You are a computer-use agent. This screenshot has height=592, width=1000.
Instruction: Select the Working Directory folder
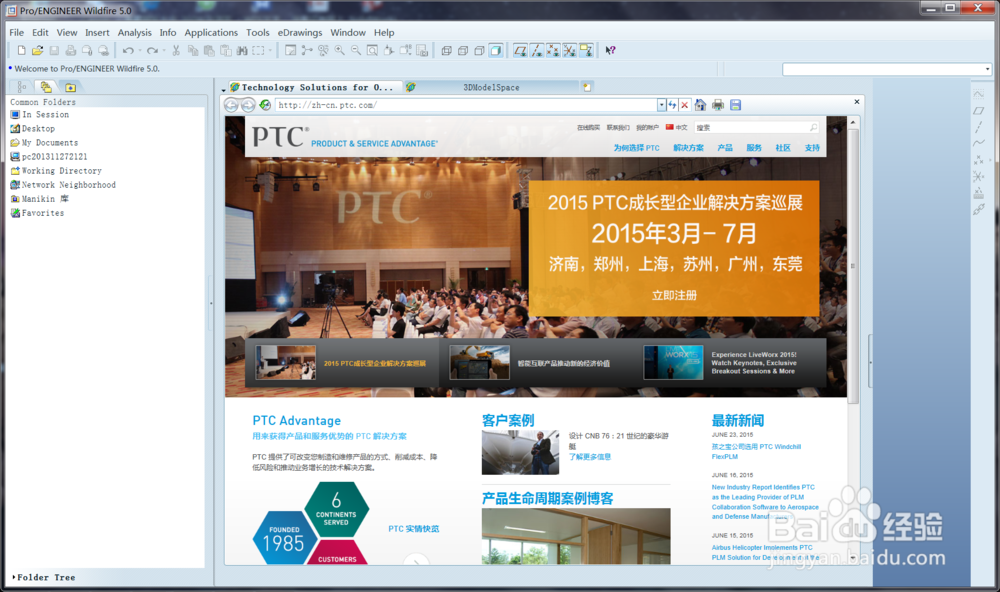click(56, 171)
